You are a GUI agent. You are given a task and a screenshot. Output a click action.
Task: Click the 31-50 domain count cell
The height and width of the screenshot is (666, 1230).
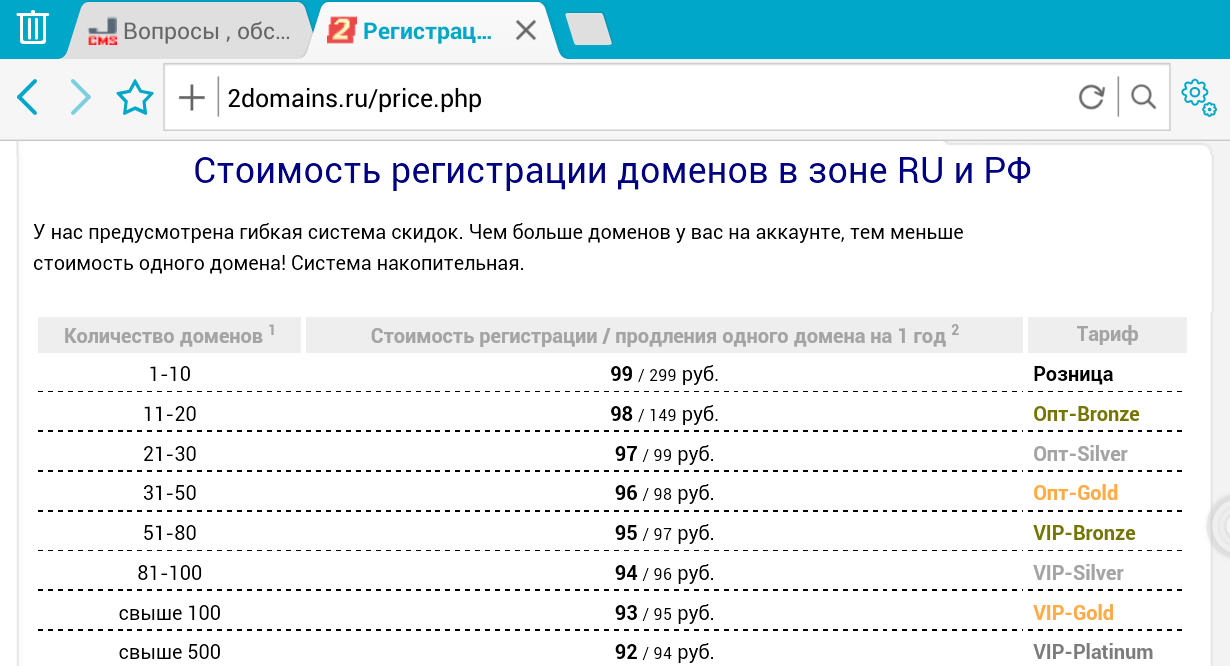(x=170, y=493)
